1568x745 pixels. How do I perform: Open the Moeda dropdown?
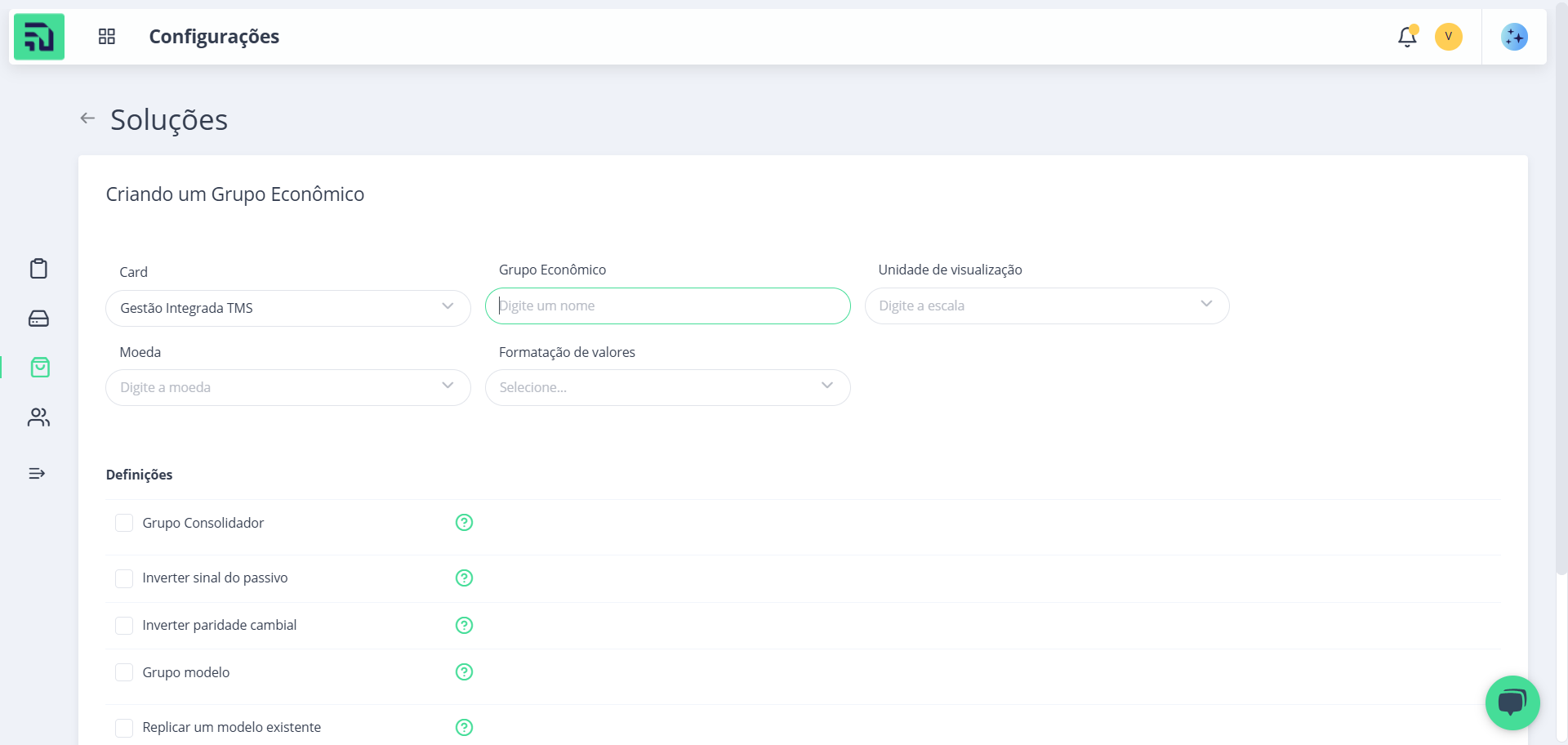[288, 387]
